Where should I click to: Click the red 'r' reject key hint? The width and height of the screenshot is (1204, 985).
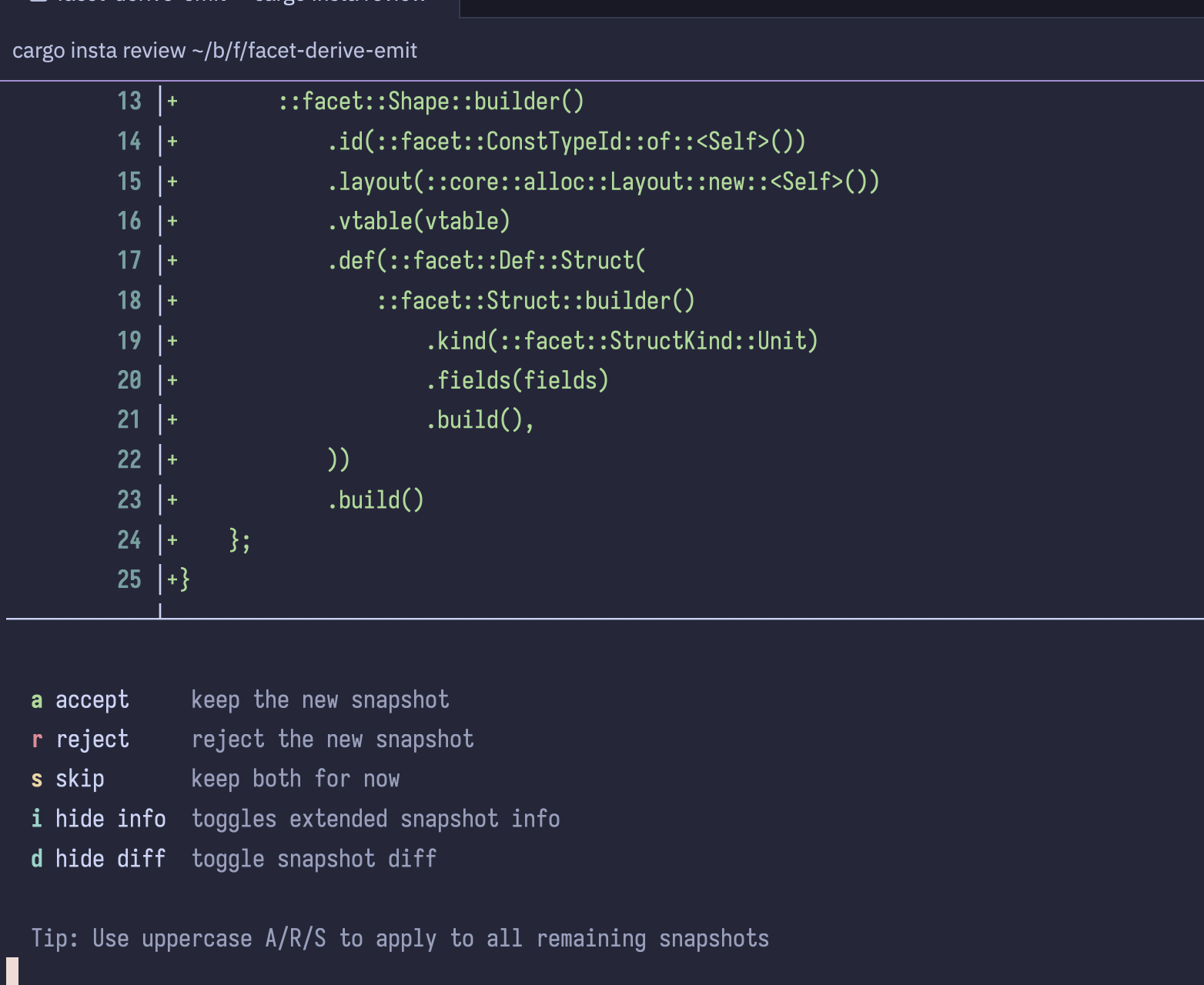[x=36, y=740]
